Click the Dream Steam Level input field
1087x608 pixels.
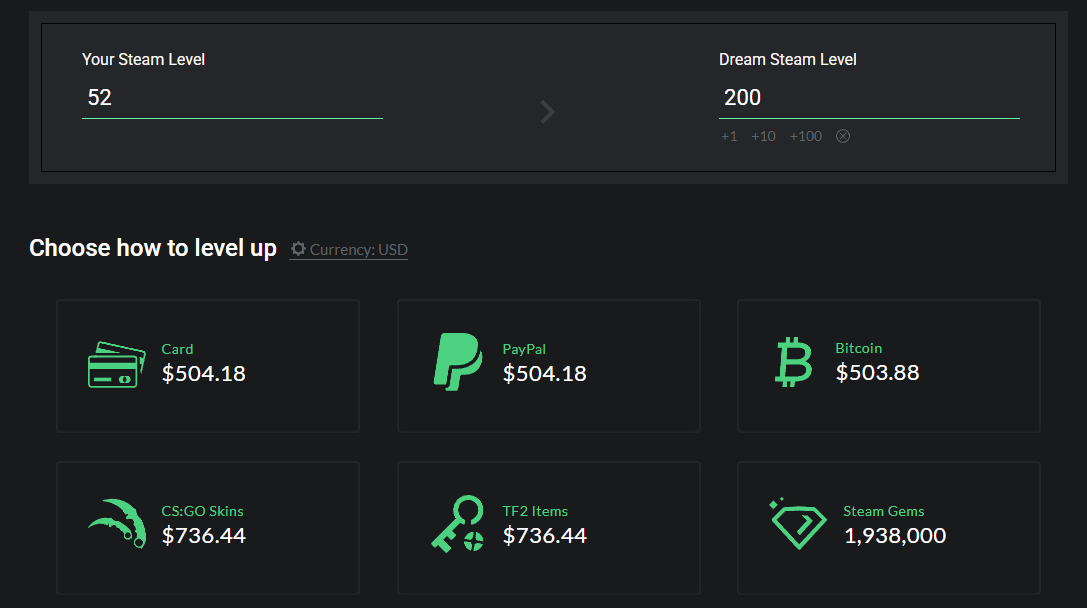coord(868,98)
